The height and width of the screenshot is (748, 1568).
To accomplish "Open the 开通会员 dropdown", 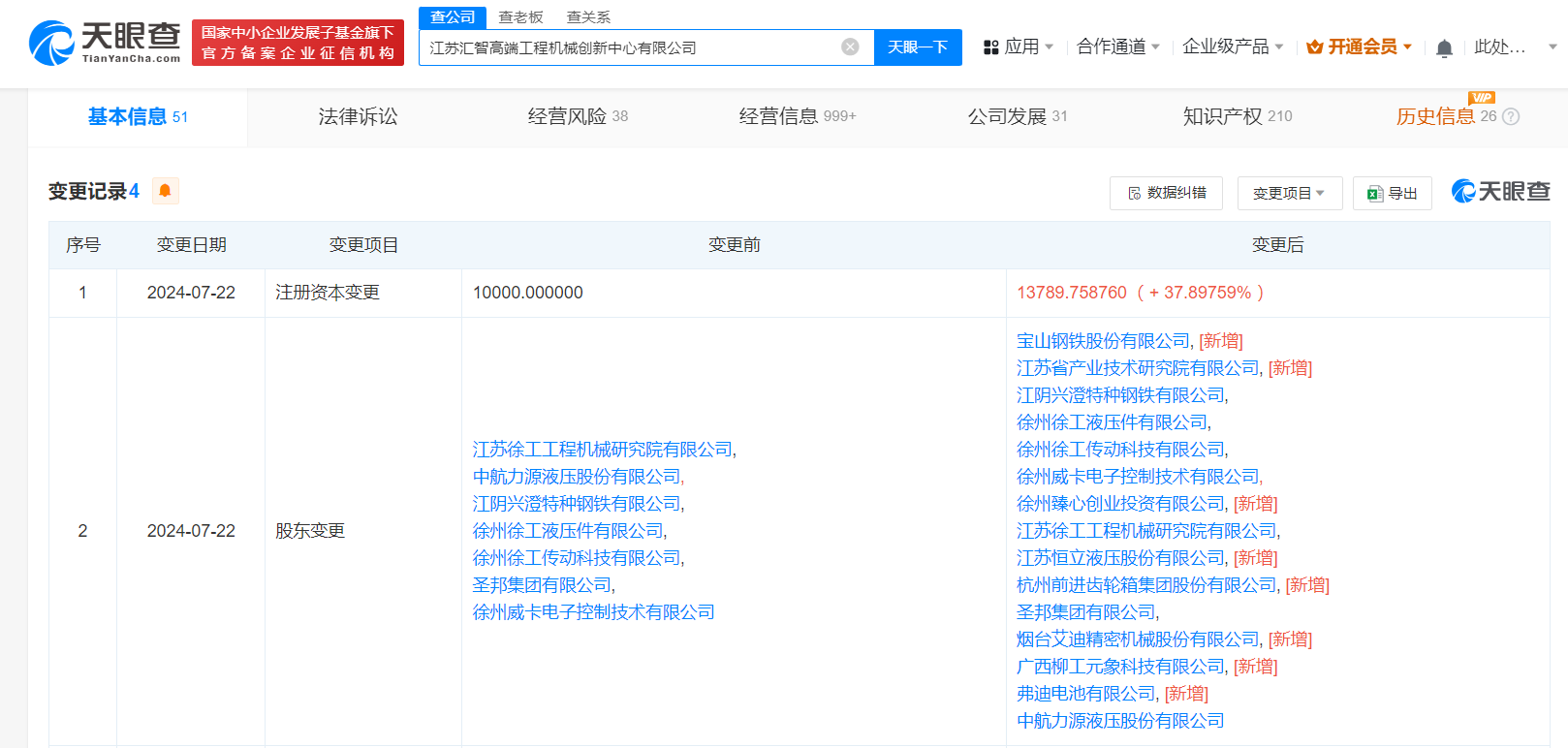I will click(1360, 47).
